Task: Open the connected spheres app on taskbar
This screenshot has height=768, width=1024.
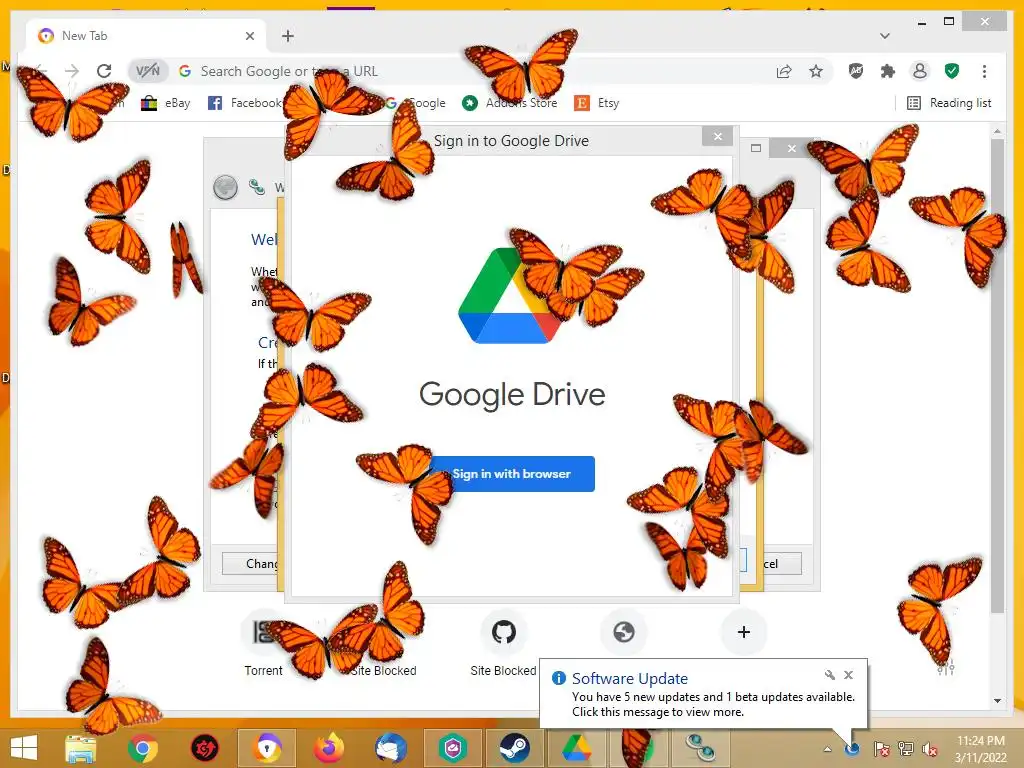Action: point(700,748)
